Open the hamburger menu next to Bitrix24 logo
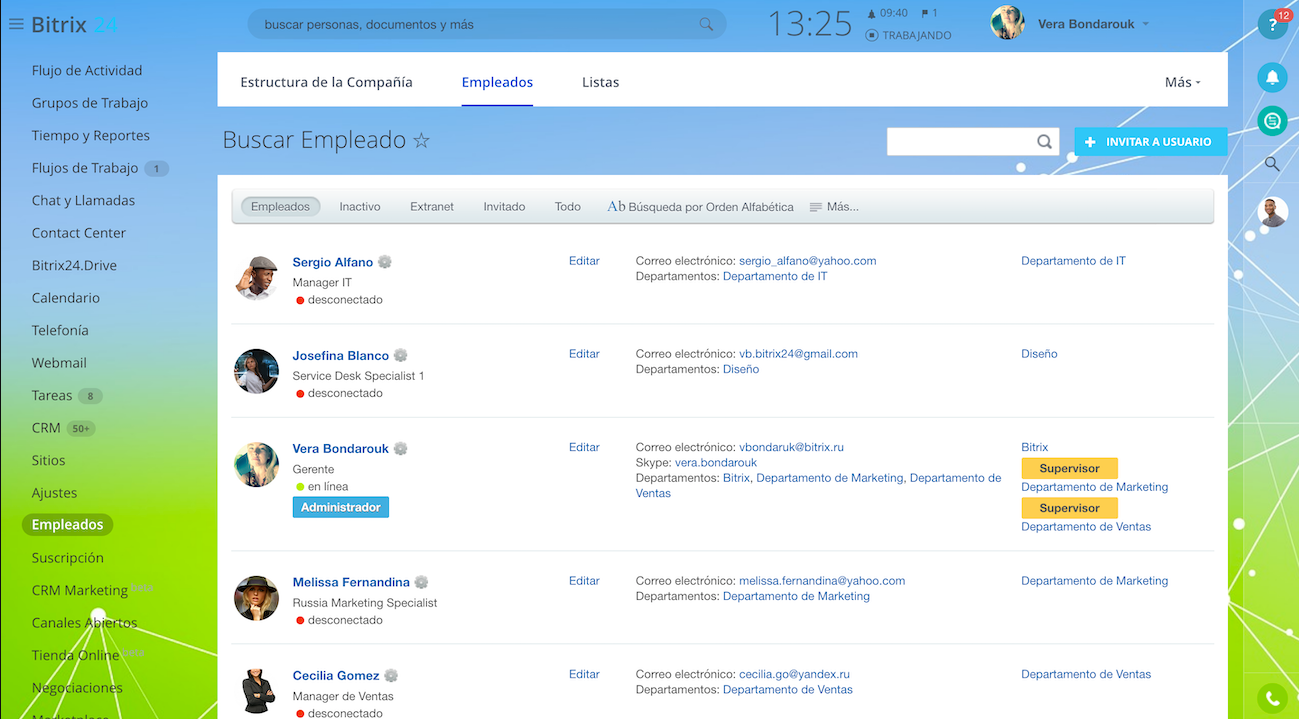This screenshot has height=719, width=1299. [x=16, y=23]
